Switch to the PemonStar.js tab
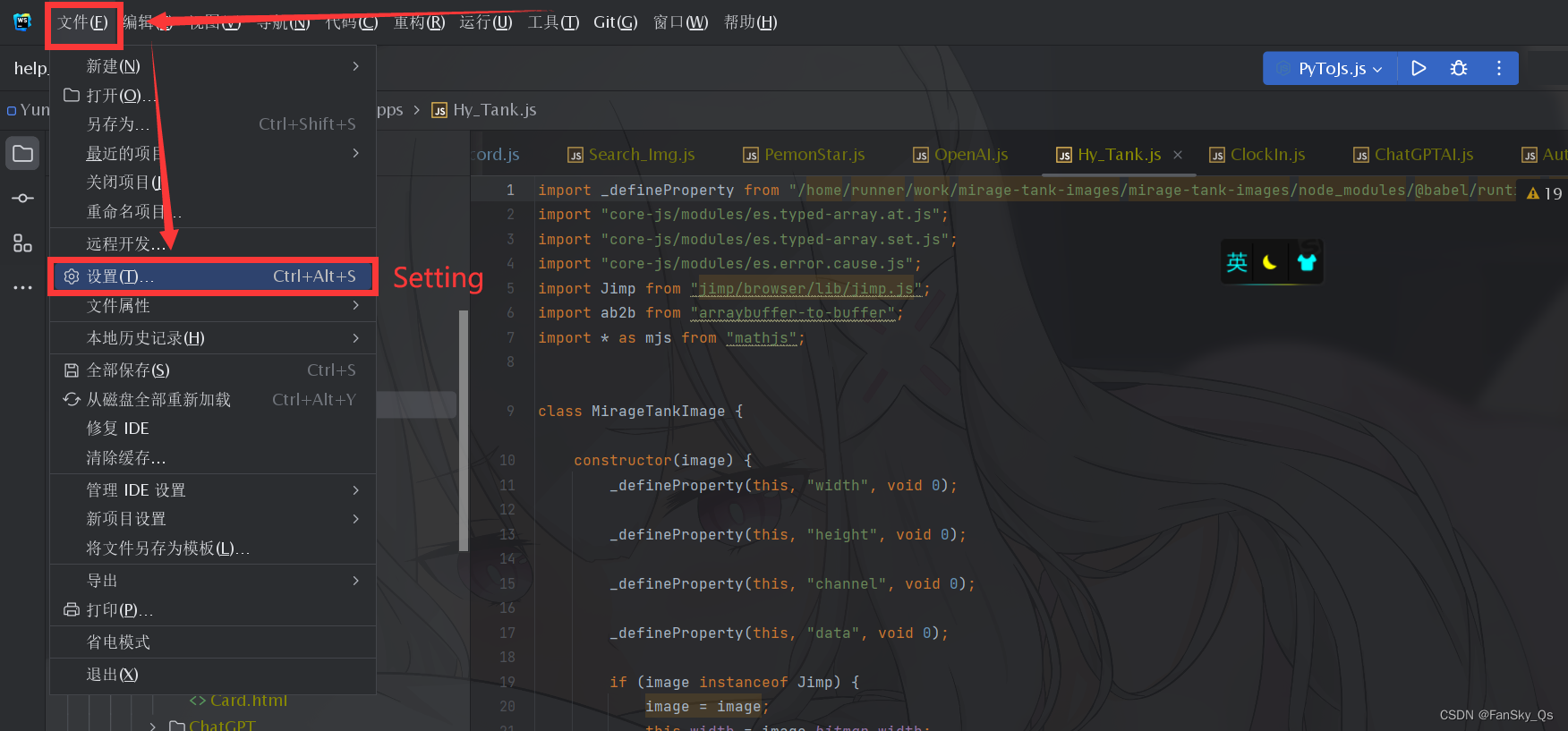This screenshot has height=731, width=1568. (x=805, y=155)
